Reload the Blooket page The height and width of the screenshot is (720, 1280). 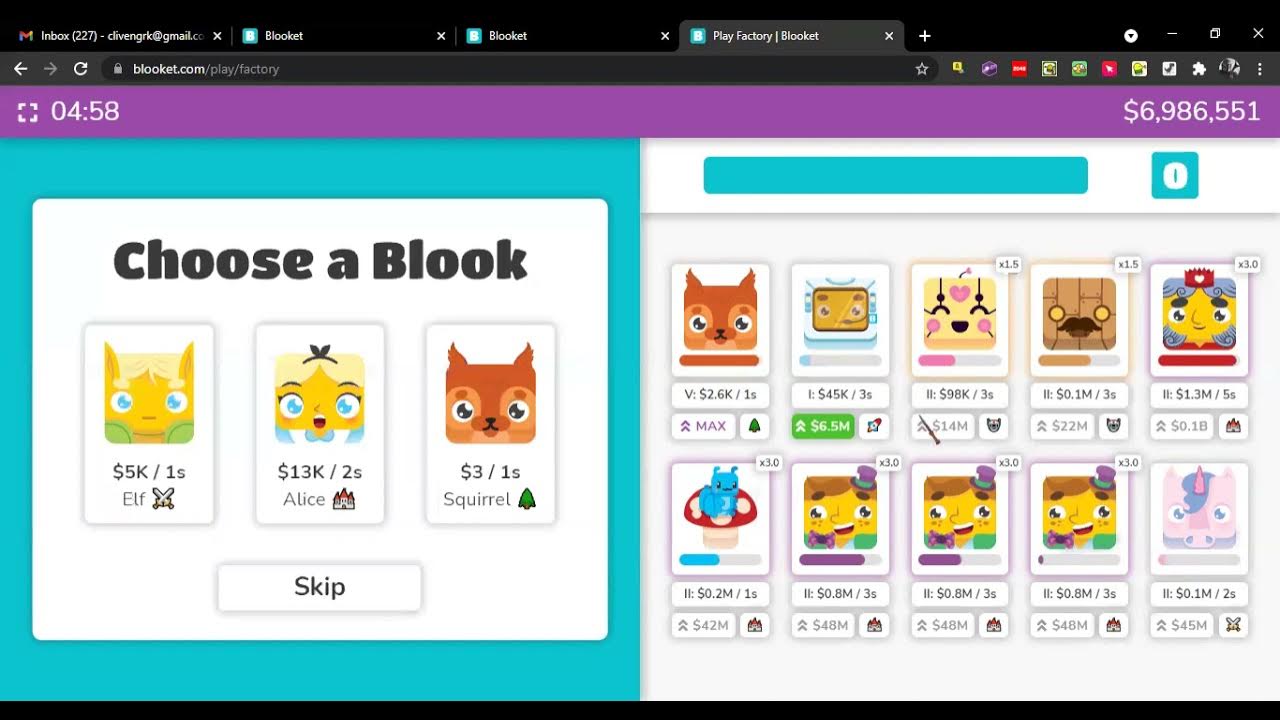tap(81, 69)
